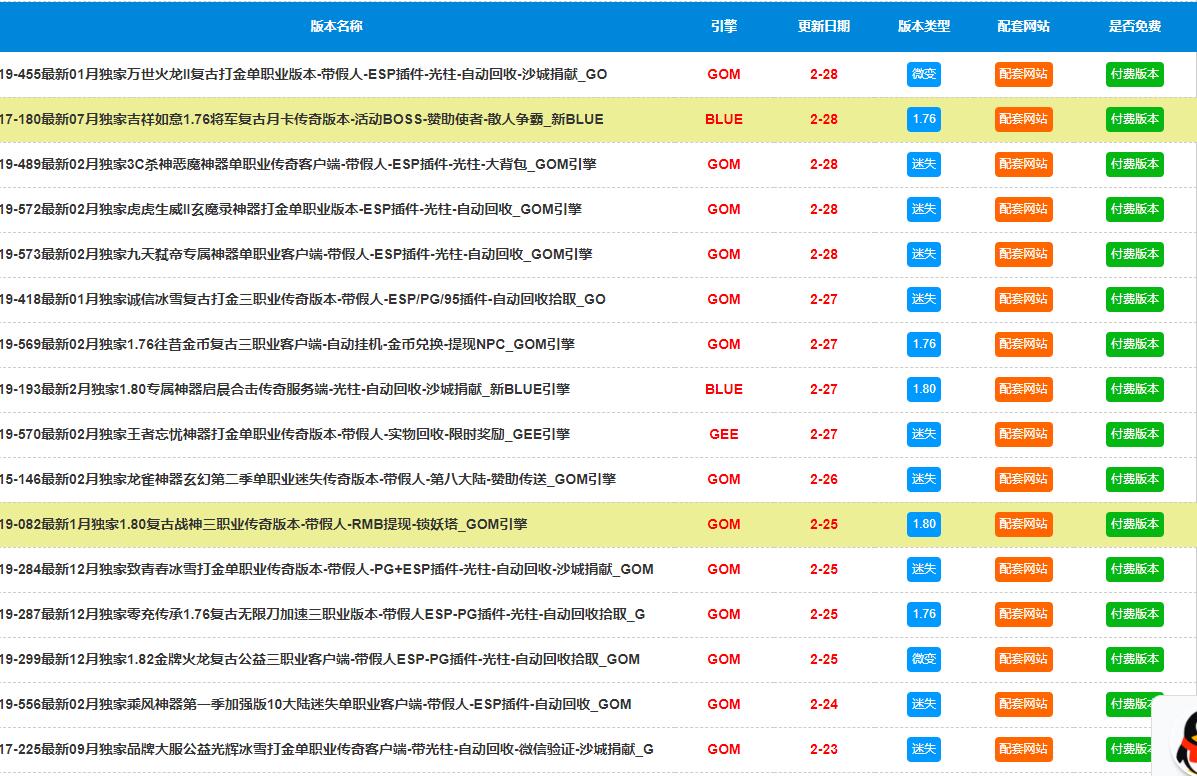Image resolution: width=1197 pixels, height=776 pixels.
Task: Click the 引擎 column header
Action: 723,26
